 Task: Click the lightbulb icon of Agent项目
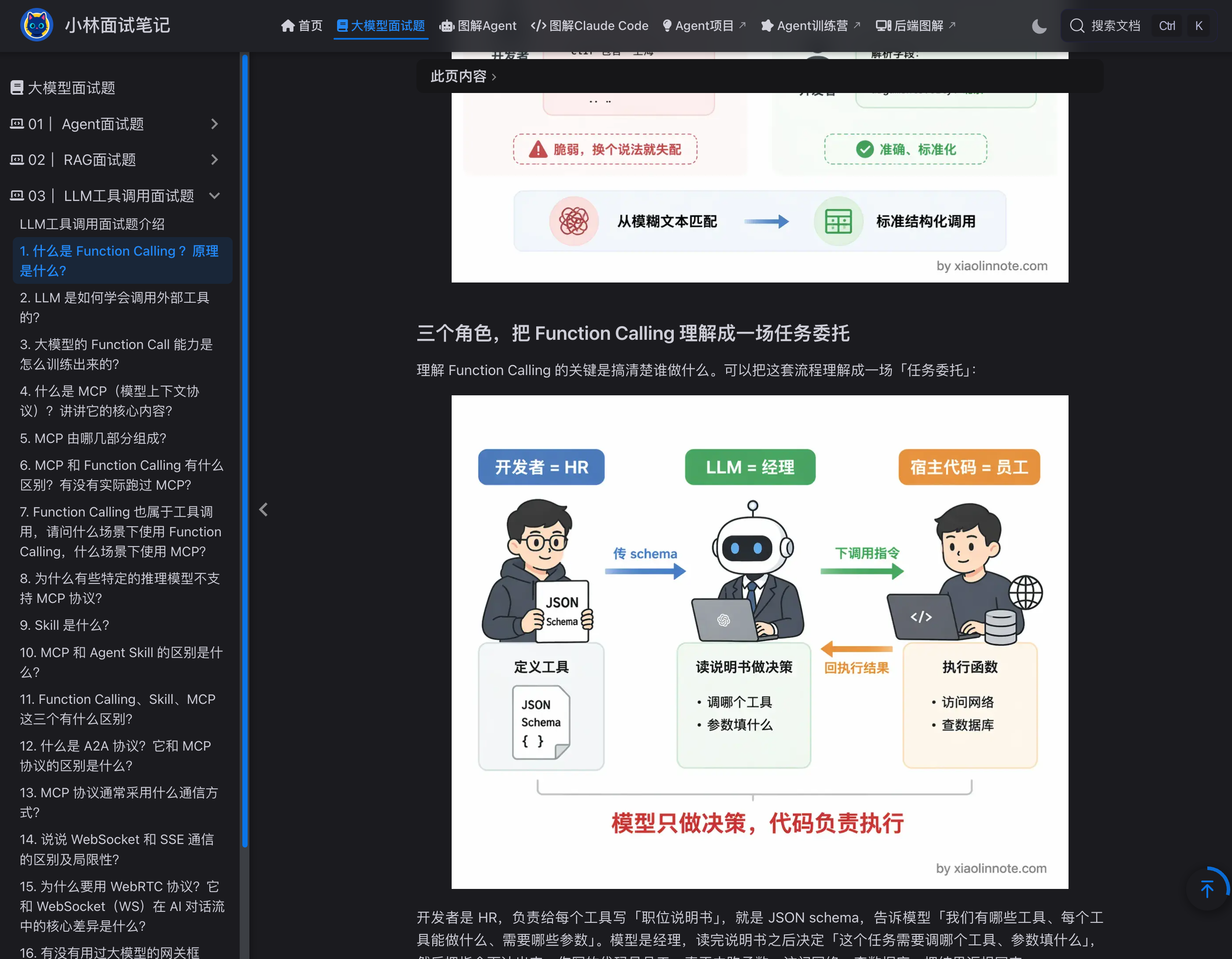[x=667, y=26]
